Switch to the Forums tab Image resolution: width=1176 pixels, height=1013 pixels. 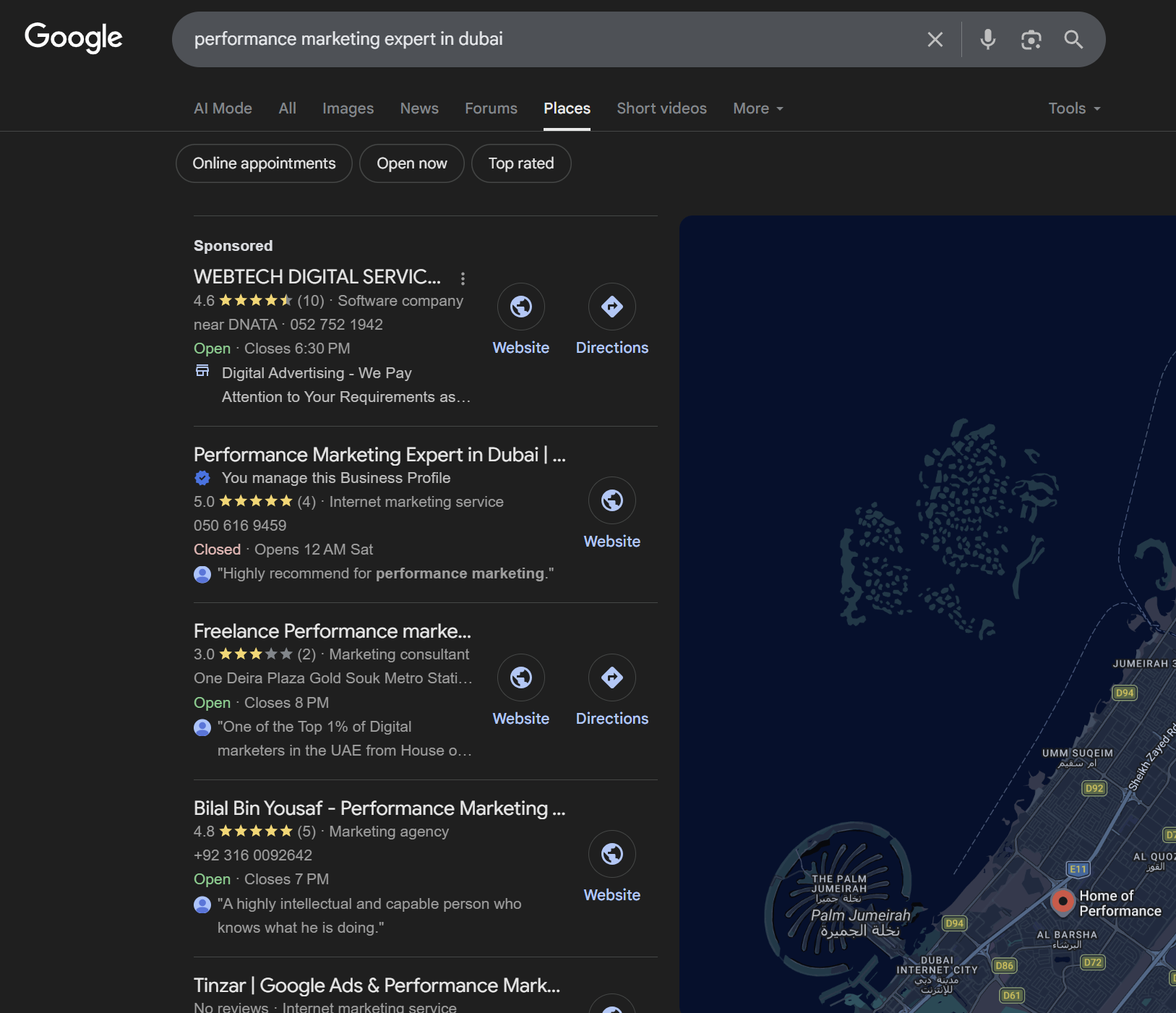(491, 108)
